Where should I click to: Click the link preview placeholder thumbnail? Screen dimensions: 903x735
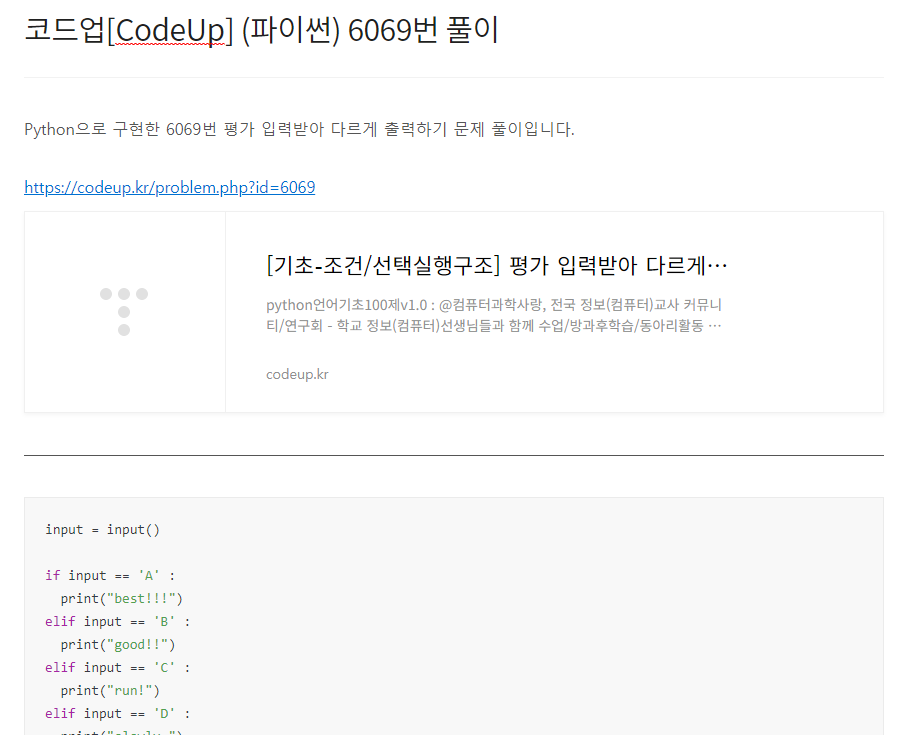(x=124, y=312)
